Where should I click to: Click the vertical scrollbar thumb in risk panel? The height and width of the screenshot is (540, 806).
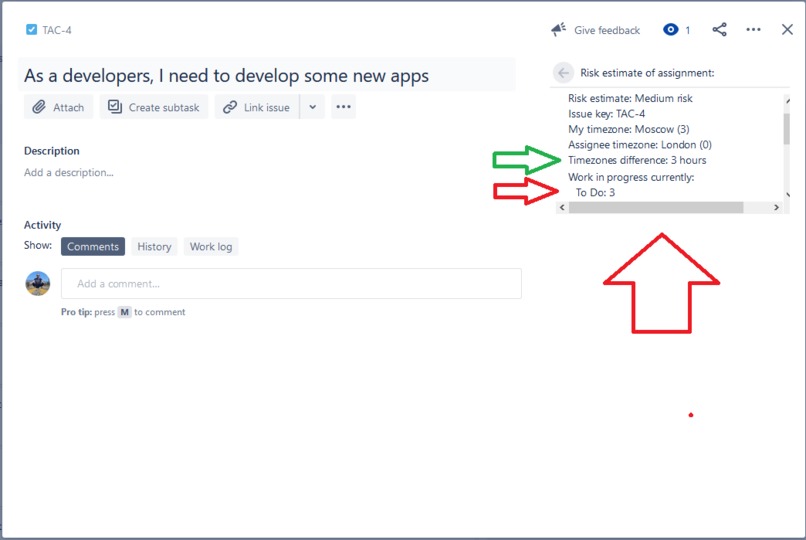click(786, 129)
